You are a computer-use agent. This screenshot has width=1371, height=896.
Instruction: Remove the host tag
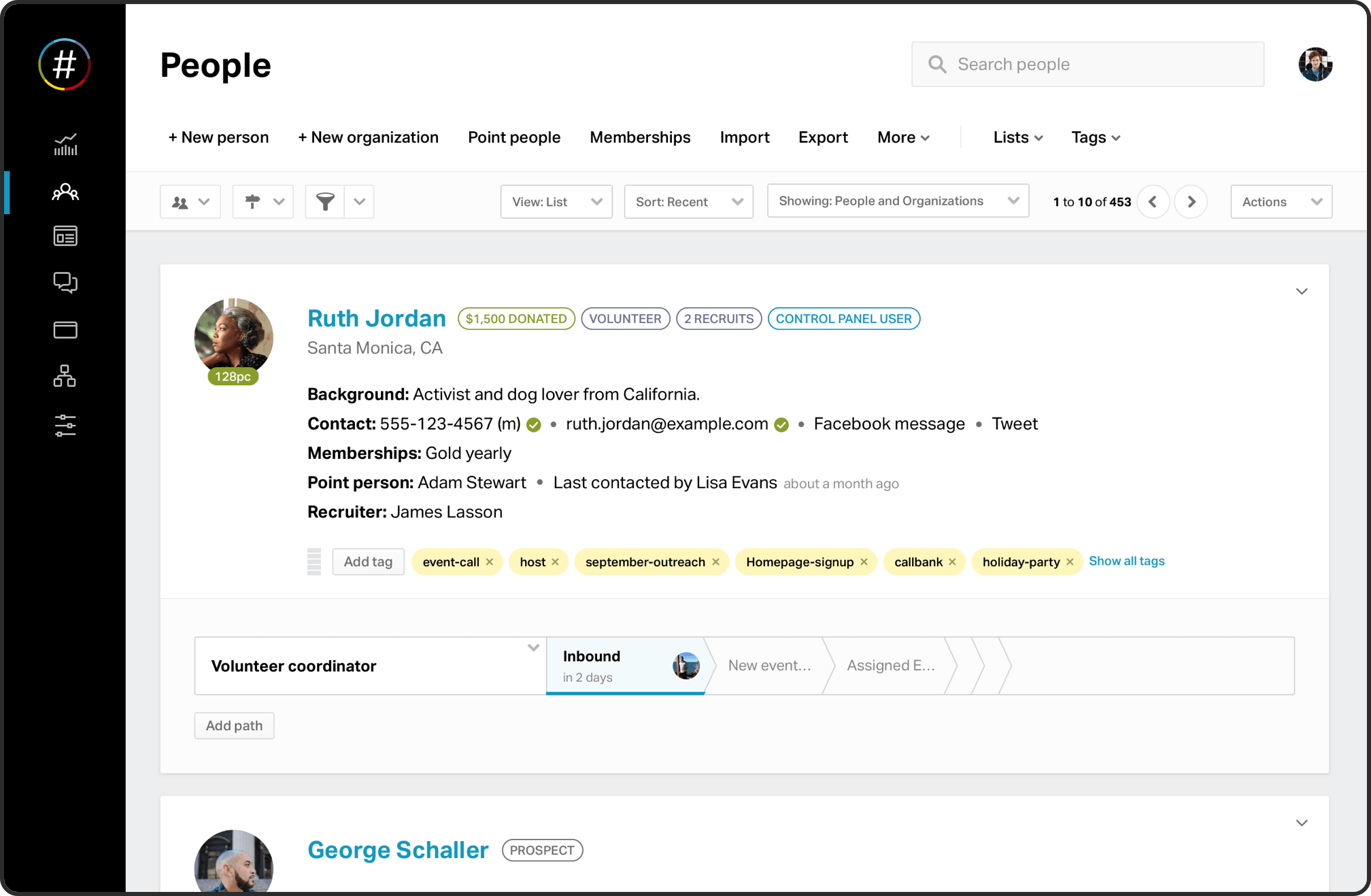[x=555, y=562]
